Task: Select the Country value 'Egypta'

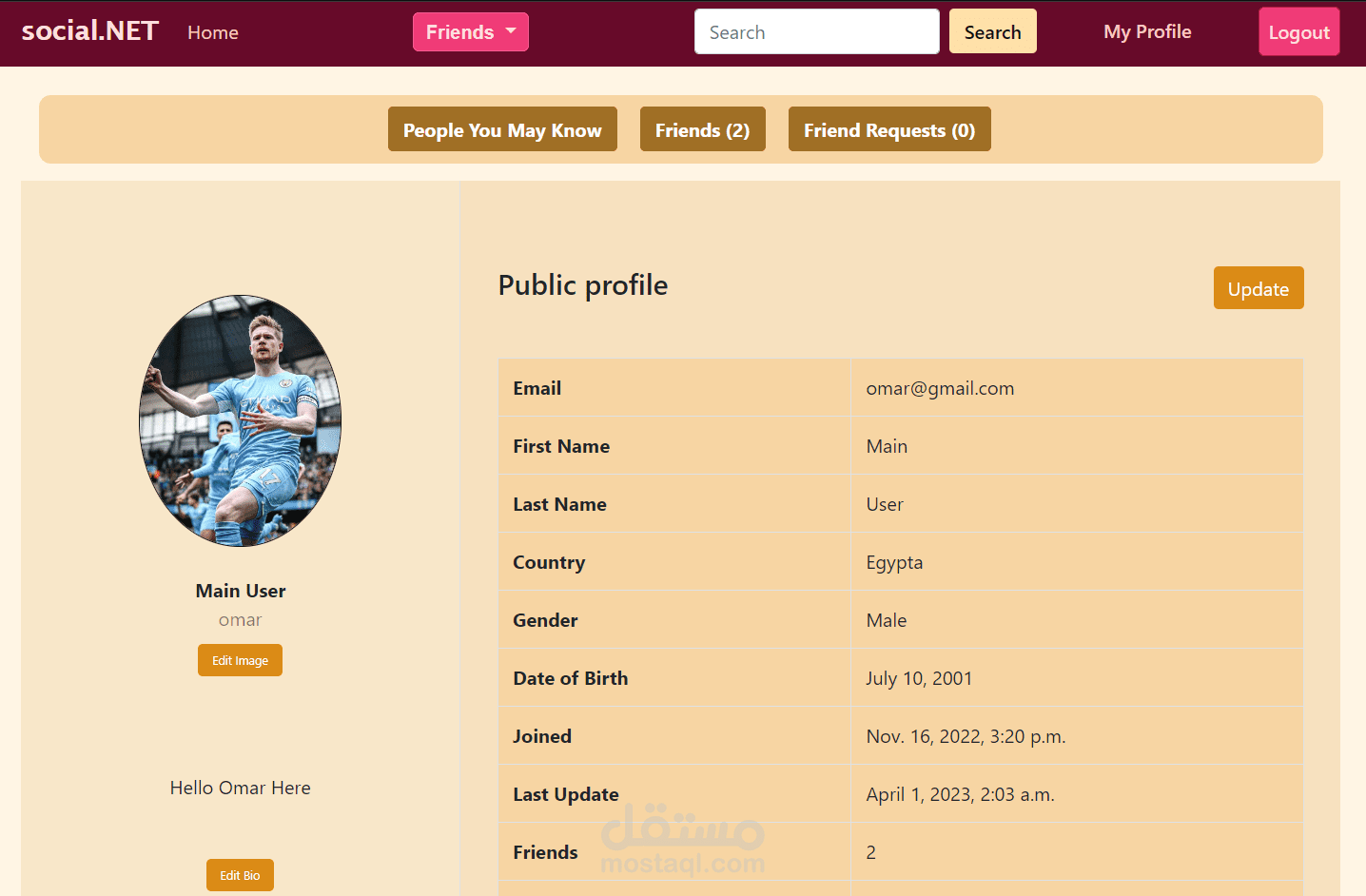Action: (894, 562)
